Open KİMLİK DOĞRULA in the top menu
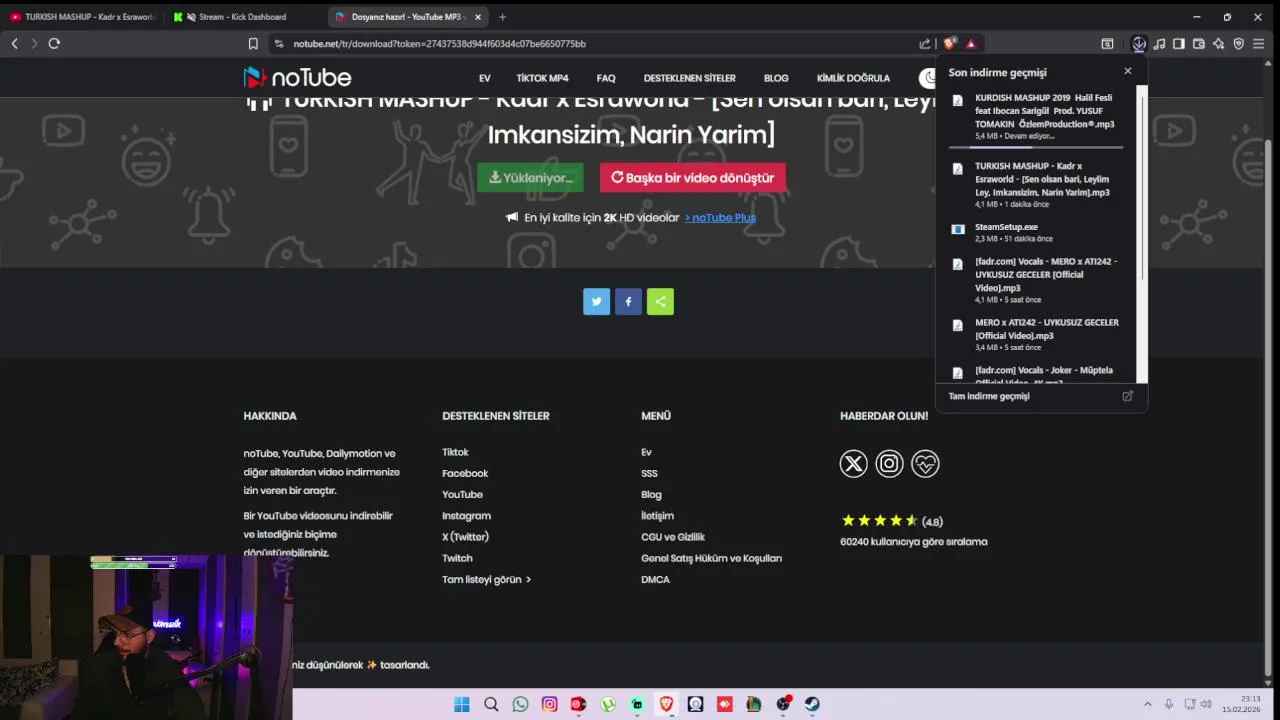Screen dimensions: 1280x720 point(853,78)
